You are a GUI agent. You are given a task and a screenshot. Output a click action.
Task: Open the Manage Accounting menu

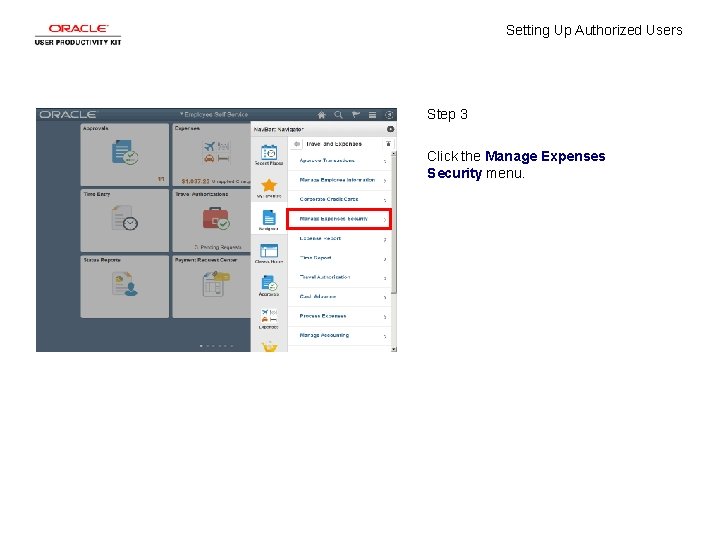[x=339, y=336]
